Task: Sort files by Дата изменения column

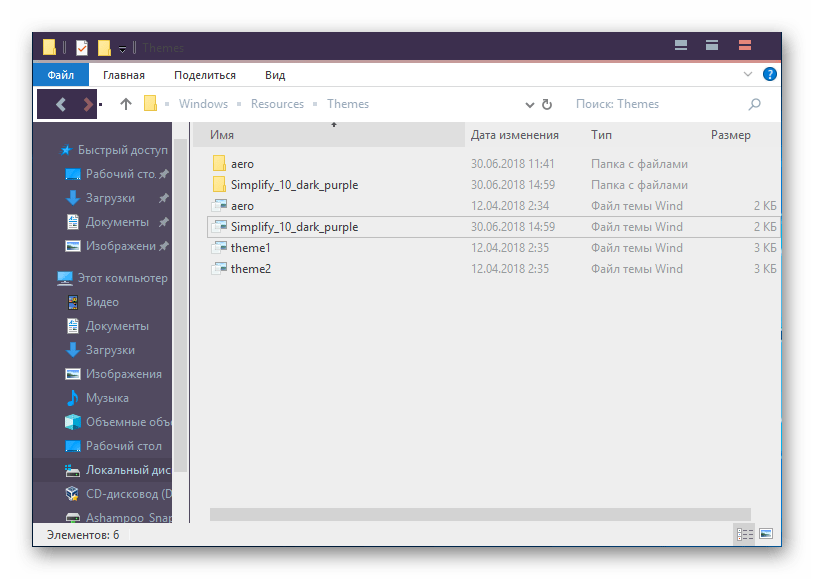Action: coord(514,135)
